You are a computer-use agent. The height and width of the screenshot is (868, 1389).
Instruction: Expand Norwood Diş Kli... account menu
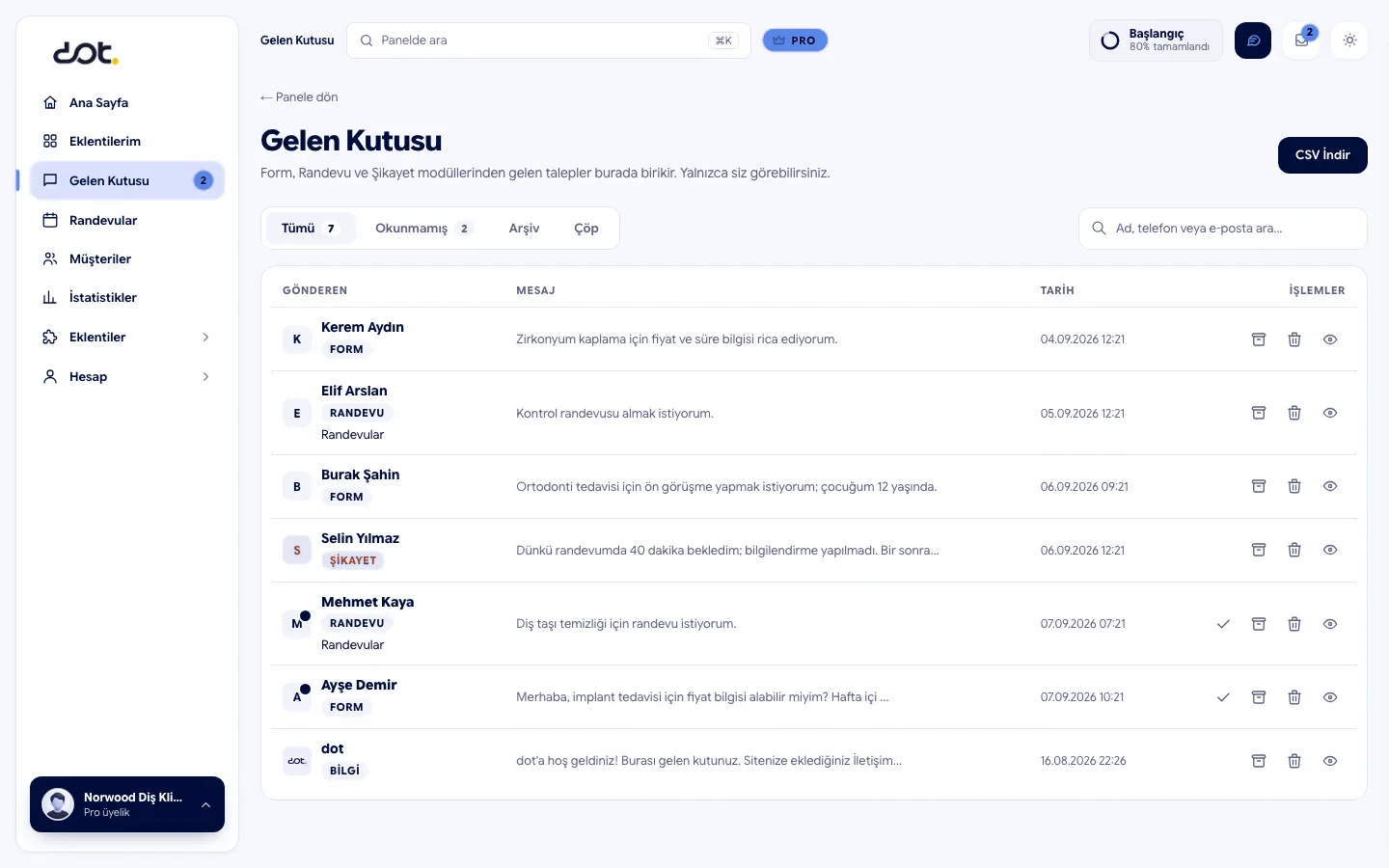[127, 804]
